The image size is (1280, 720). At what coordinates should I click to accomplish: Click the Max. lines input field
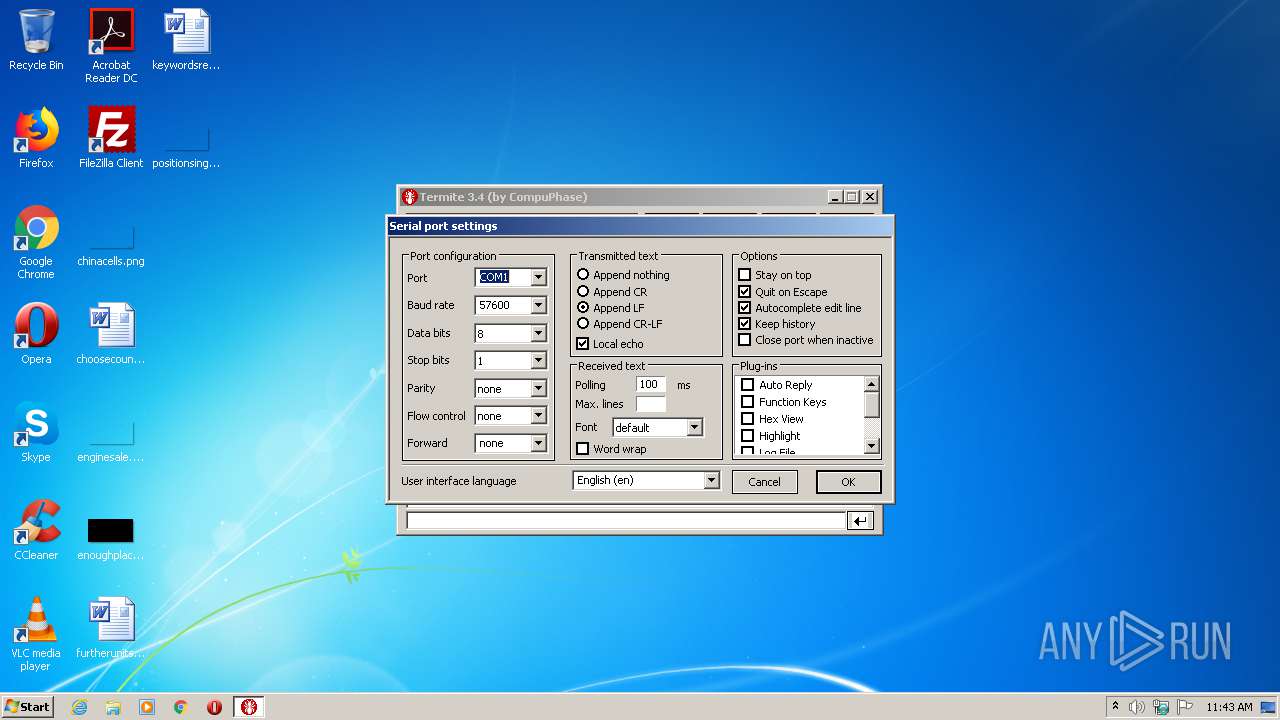pyautogui.click(x=651, y=404)
